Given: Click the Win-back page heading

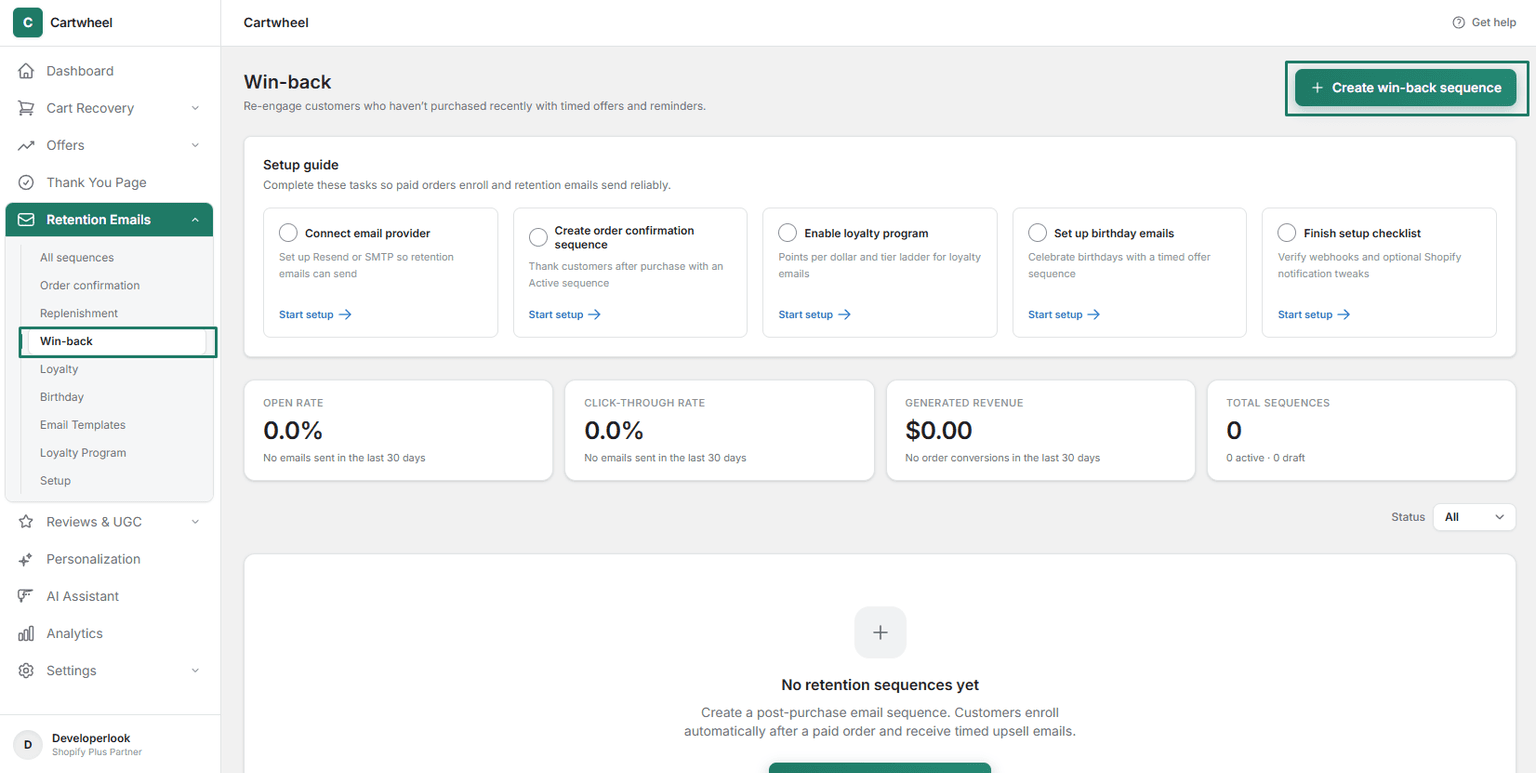Looking at the screenshot, I should 287,82.
